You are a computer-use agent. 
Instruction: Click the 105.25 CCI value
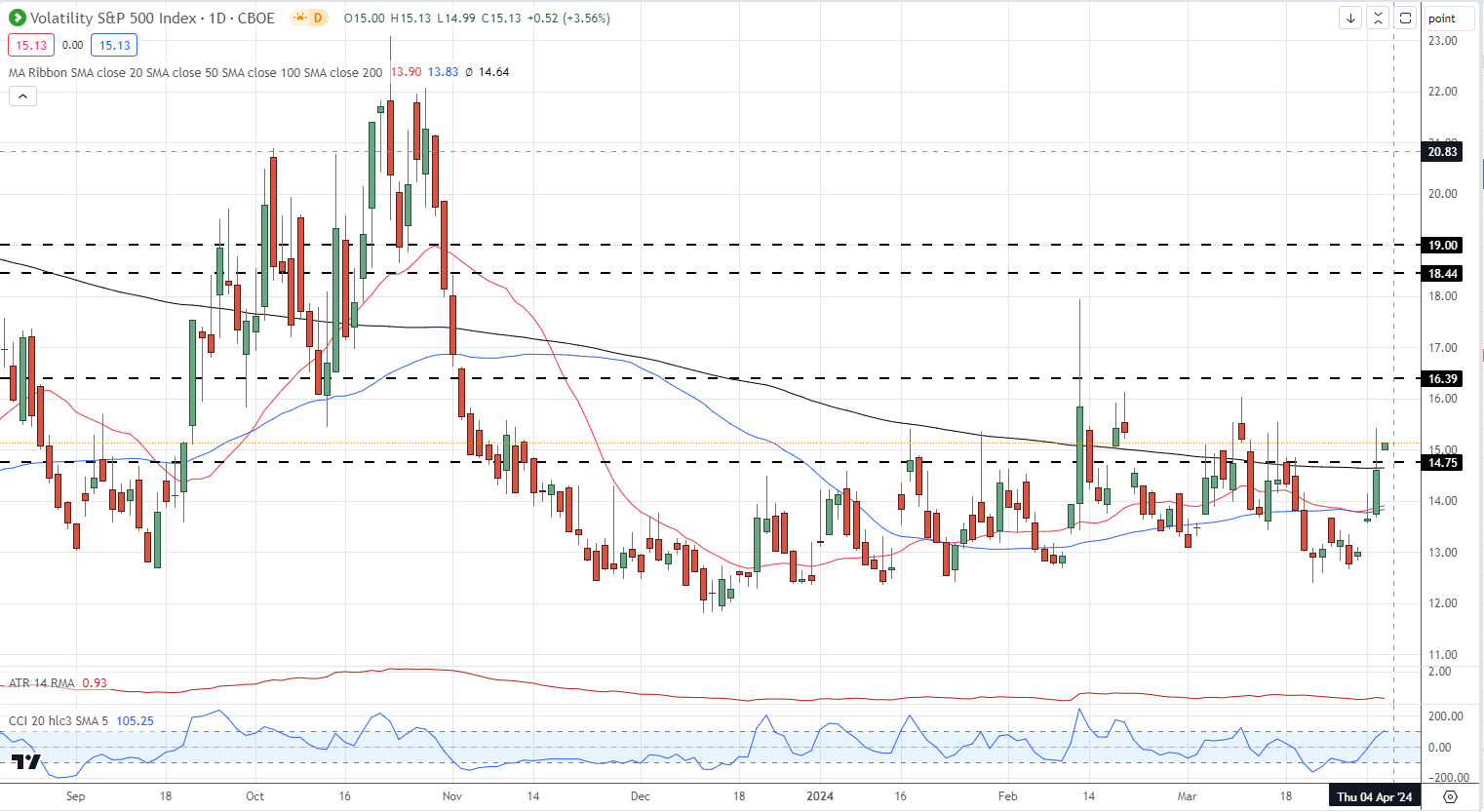click(135, 721)
